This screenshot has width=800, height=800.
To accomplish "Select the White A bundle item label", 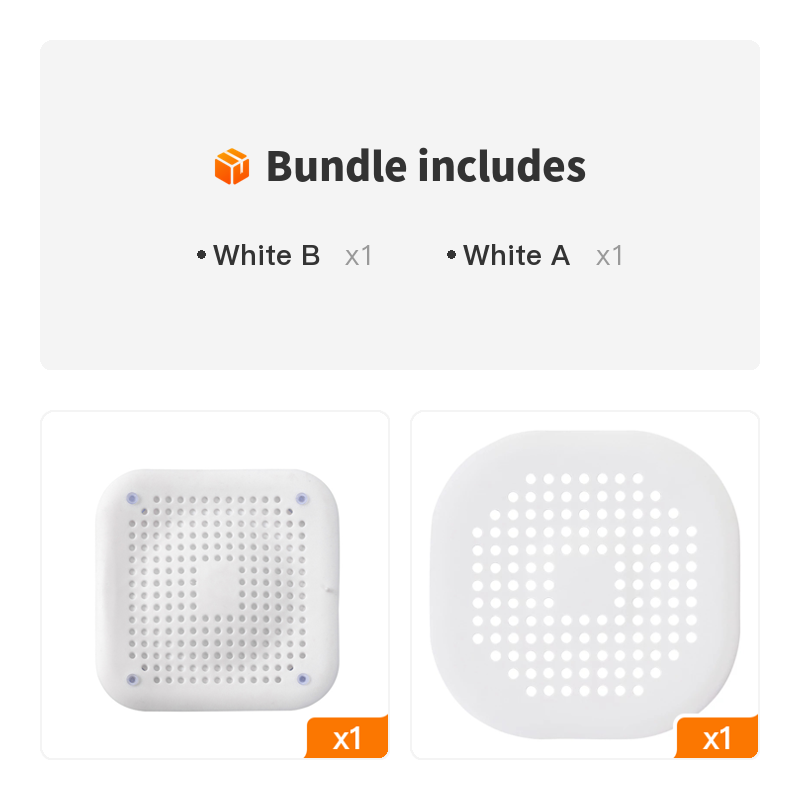I will point(516,255).
